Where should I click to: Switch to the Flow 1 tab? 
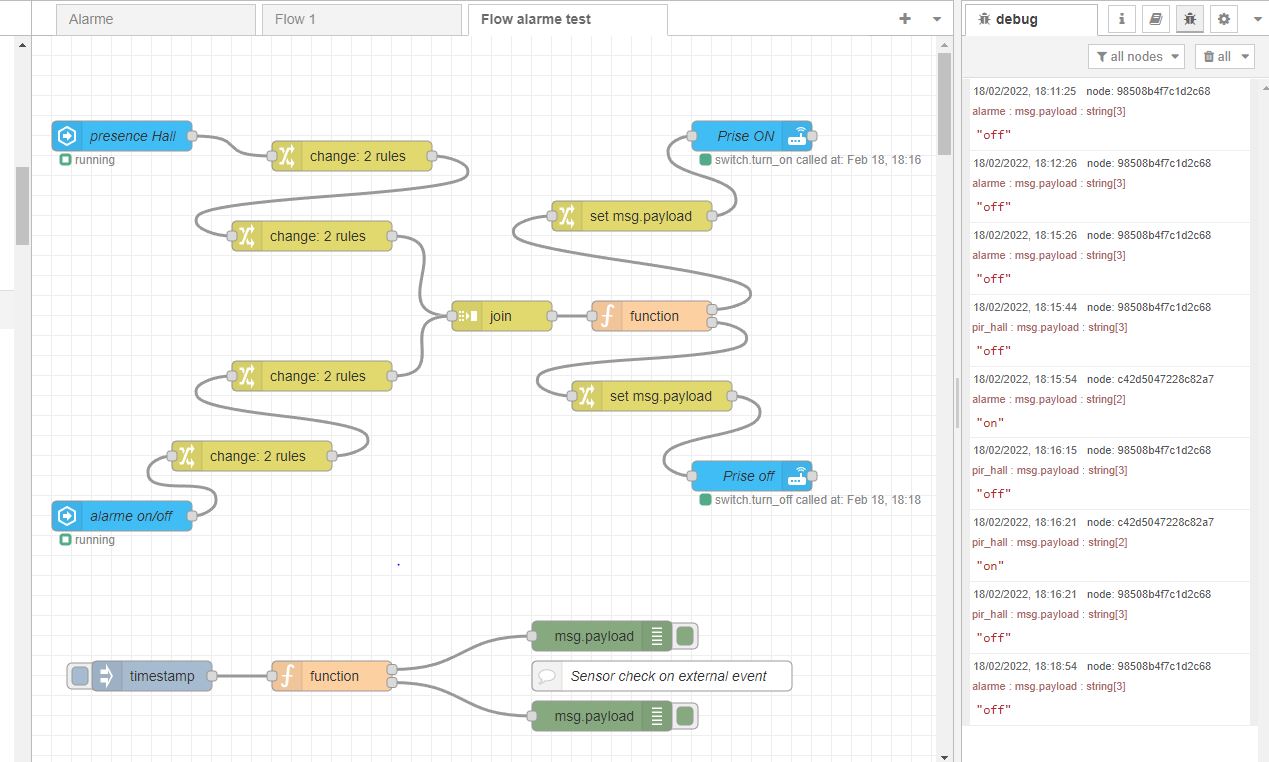click(361, 19)
